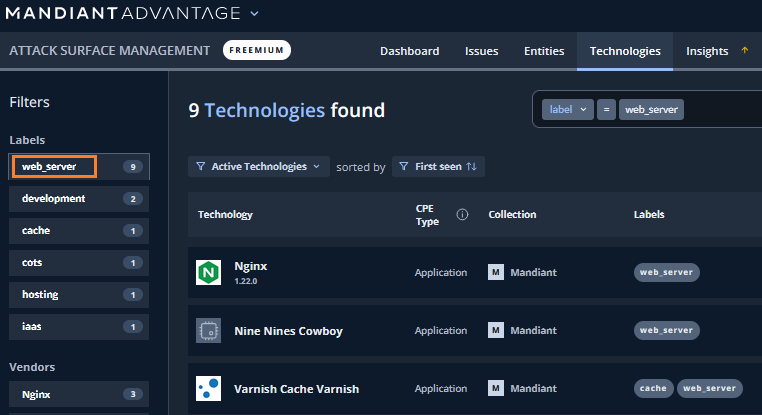Image resolution: width=762 pixels, height=415 pixels.
Task: Click the Mandiant collection icon in Nginx row
Action: (495, 272)
